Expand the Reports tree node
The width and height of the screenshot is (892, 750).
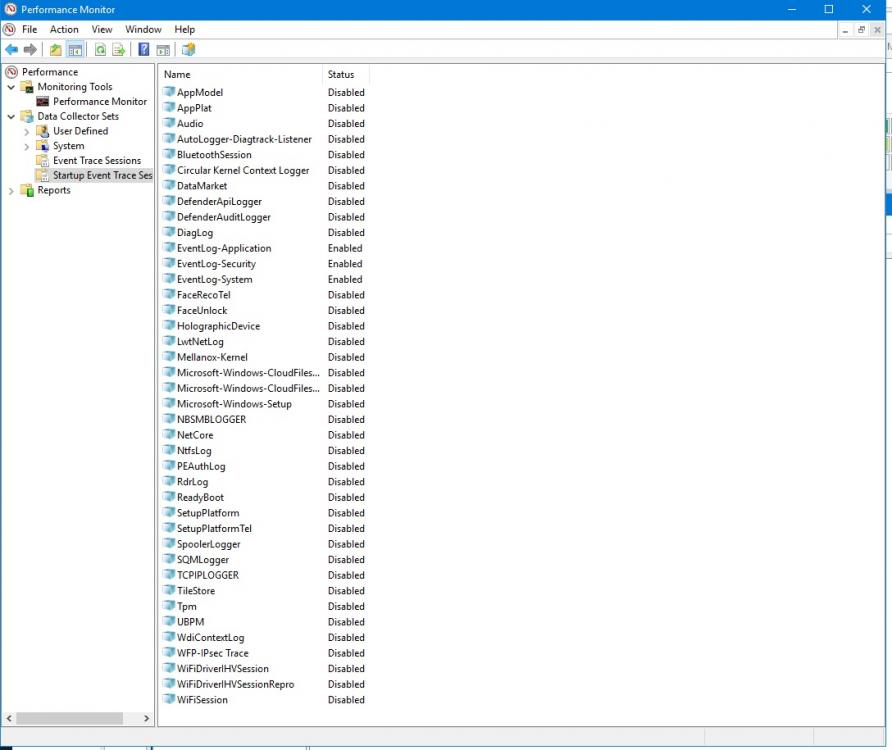pyautogui.click(x=11, y=191)
